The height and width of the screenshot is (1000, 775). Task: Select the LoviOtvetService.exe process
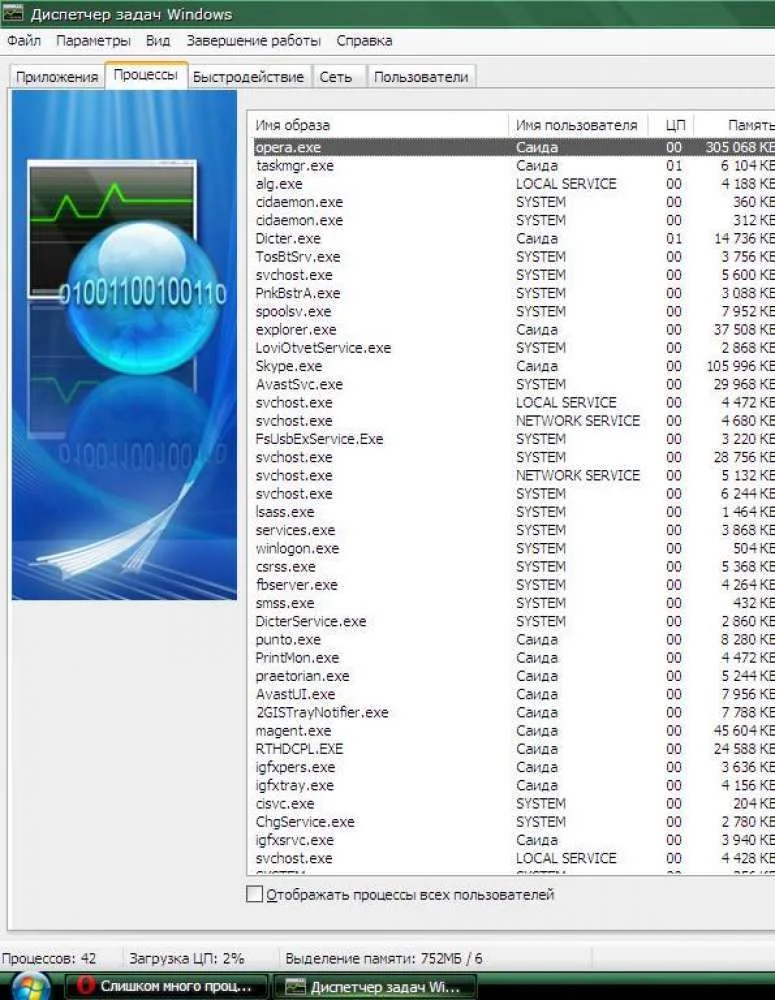(x=514, y=348)
